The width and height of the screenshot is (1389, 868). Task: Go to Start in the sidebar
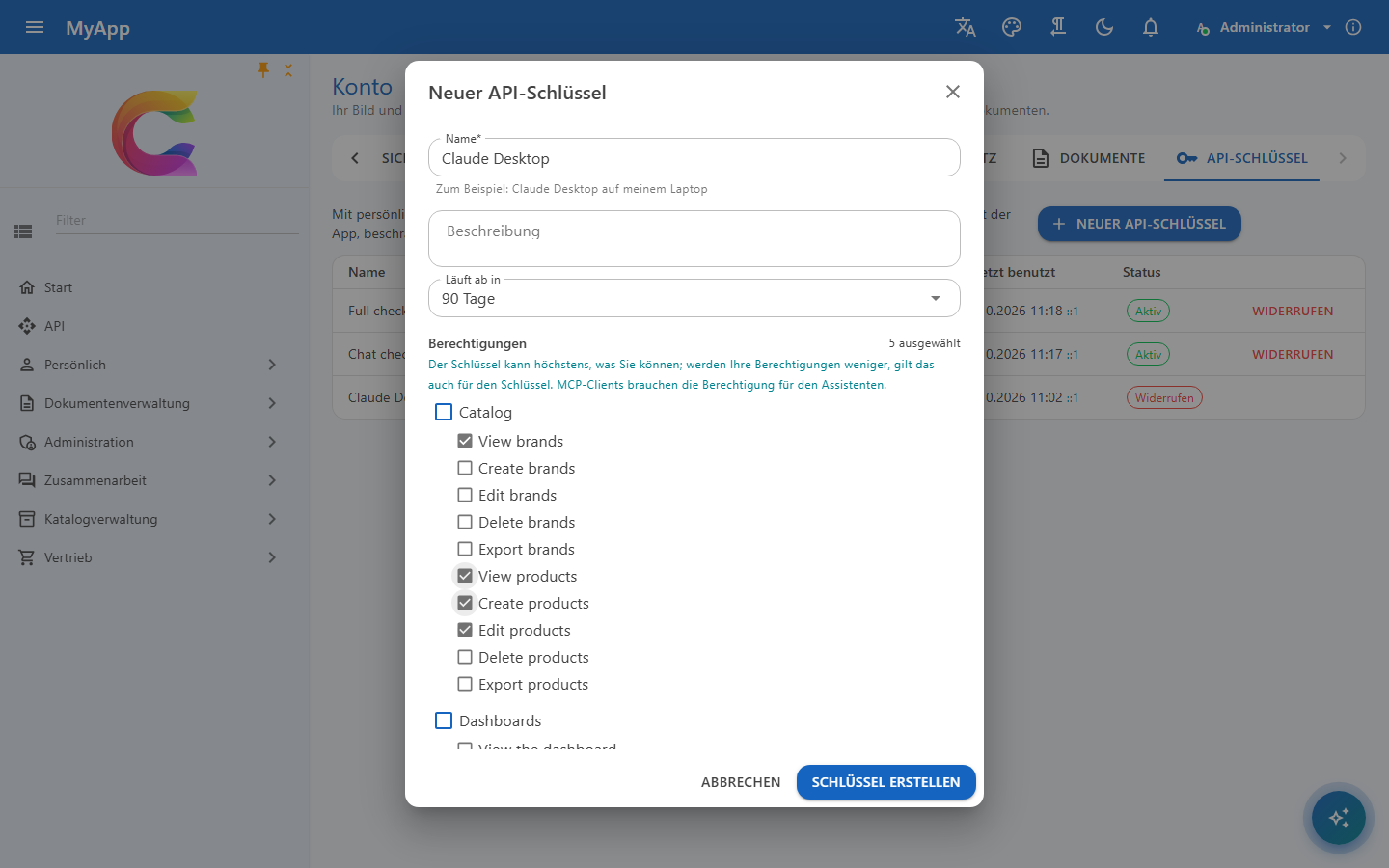point(154,287)
